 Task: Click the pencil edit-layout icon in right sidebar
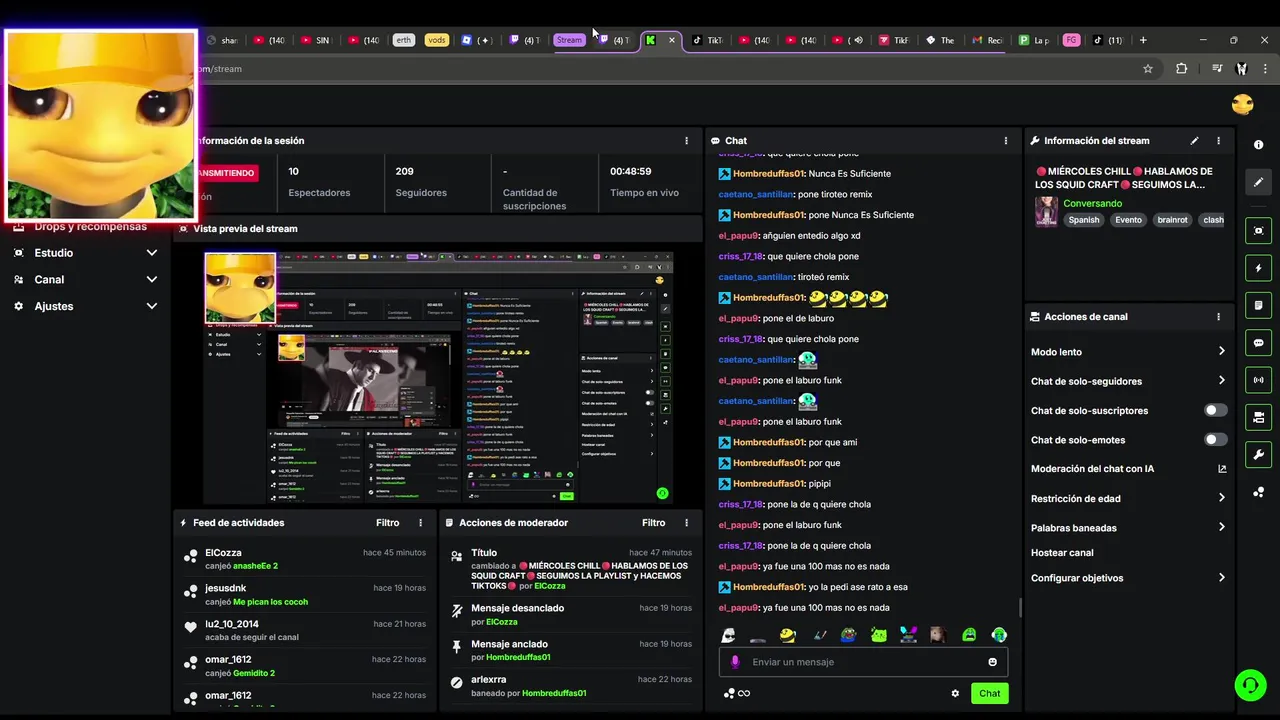[x=1258, y=182]
